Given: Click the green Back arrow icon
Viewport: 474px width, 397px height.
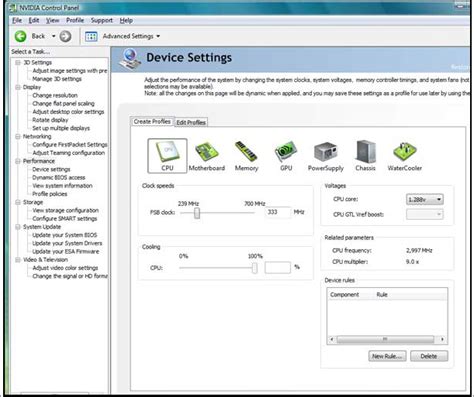Looking at the screenshot, I should click(x=21, y=36).
